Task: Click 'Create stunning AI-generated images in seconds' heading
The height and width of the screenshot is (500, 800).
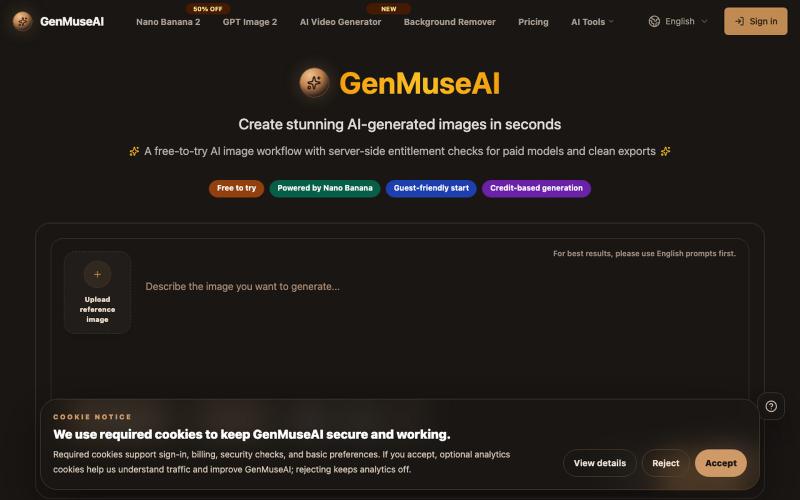Action: pyautogui.click(x=399, y=124)
